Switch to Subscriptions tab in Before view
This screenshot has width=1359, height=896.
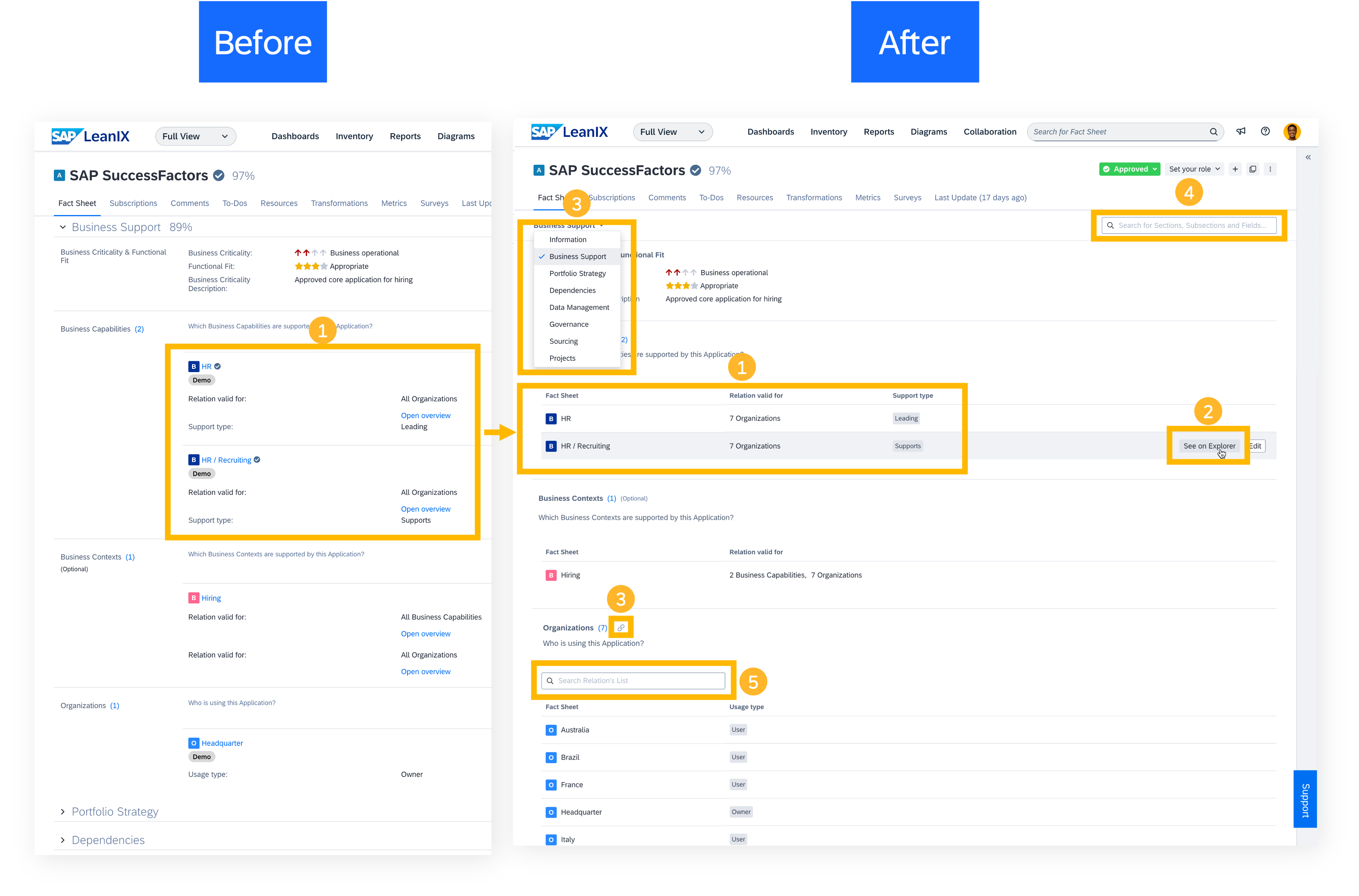[133, 203]
